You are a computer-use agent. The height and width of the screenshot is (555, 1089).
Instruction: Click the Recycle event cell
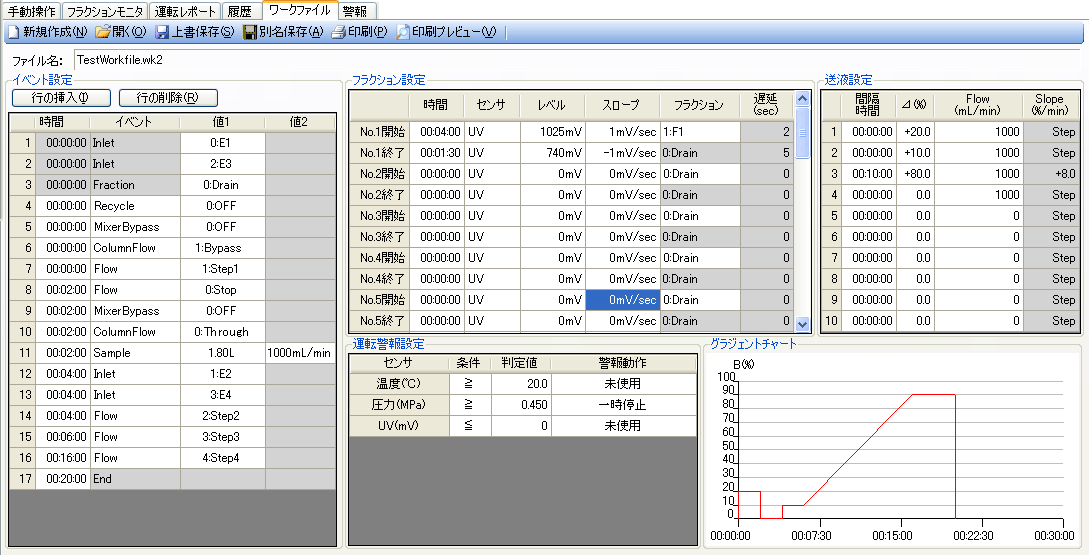click(x=135, y=206)
